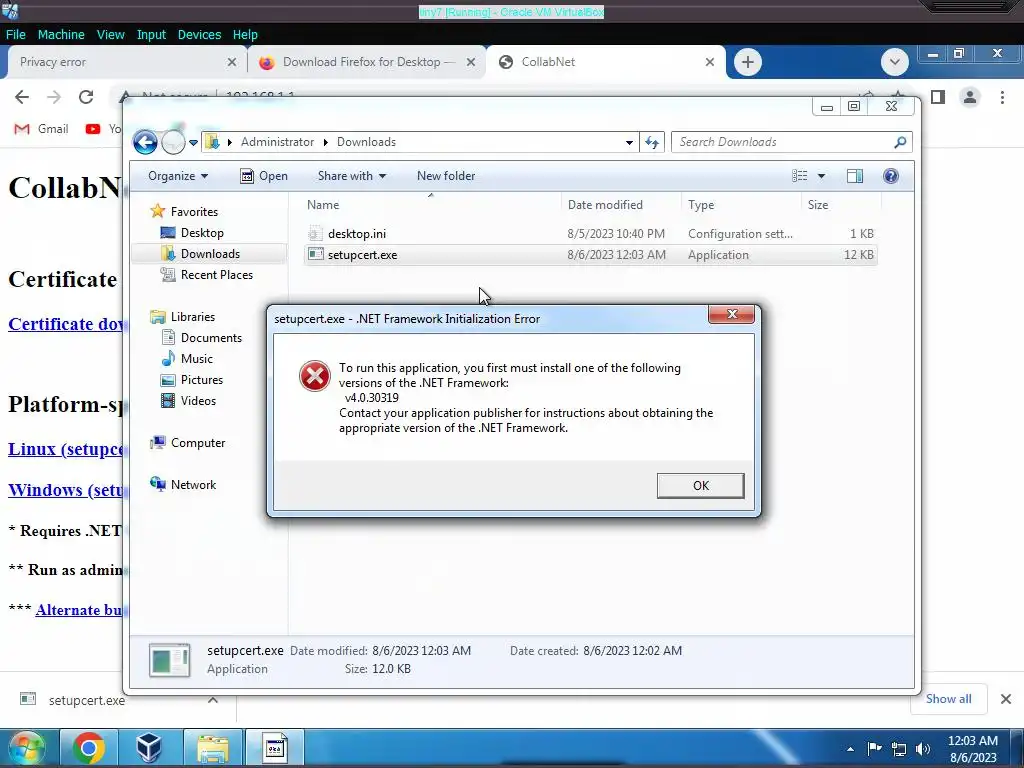The width and height of the screenshot is (1024, 768).
Task: Open Chrome tab search dropdown
Action: coord(895,62)
